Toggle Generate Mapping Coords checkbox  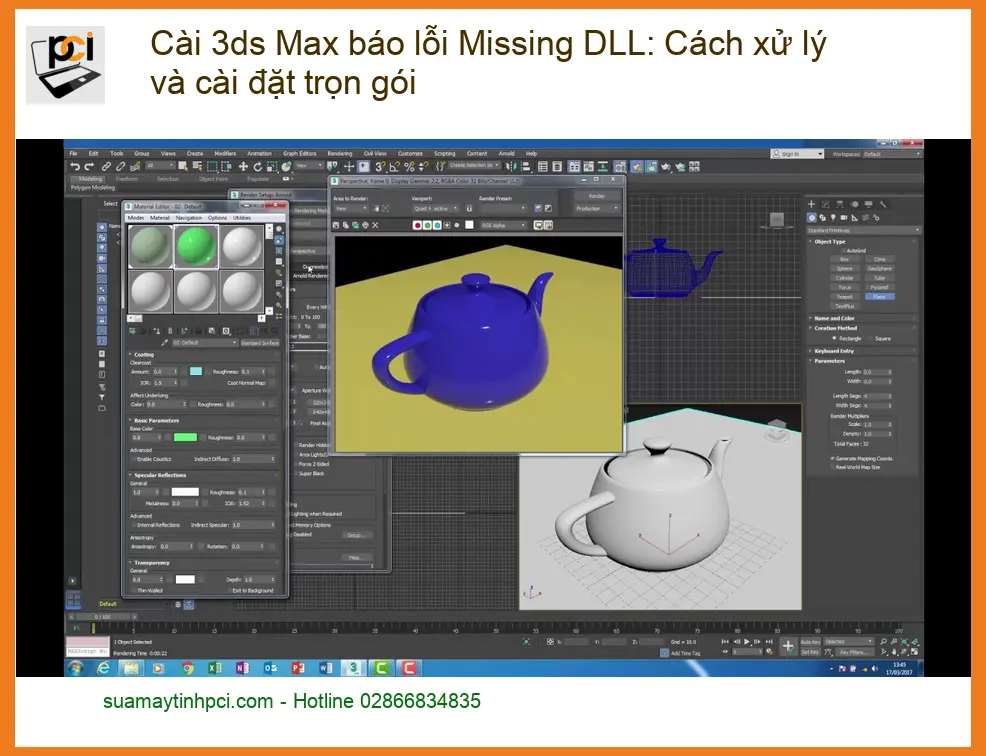(x=833, y=459)
